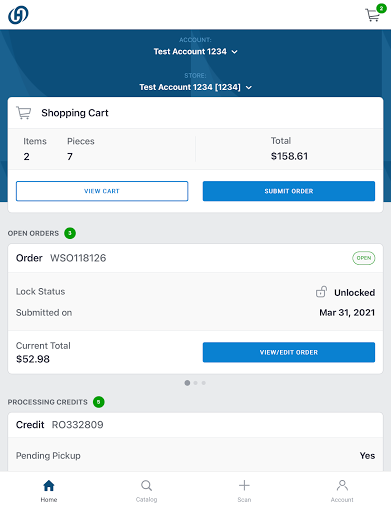
Task: Click the Shopping Cart card icon
Action: pos(24,113)
